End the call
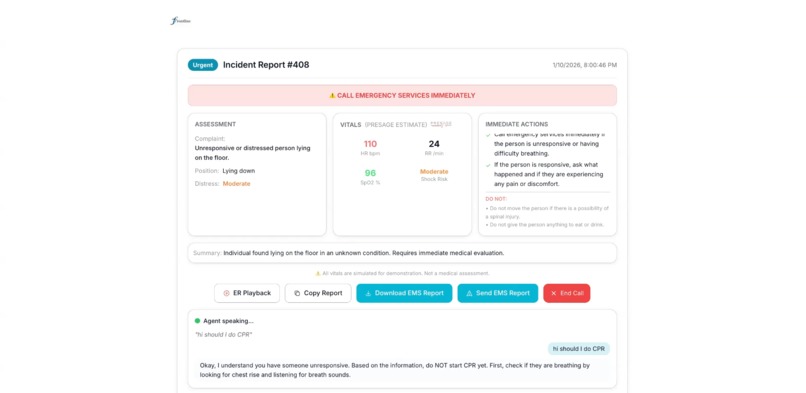Viewport: 806px width, 393px height. (566, 293)
